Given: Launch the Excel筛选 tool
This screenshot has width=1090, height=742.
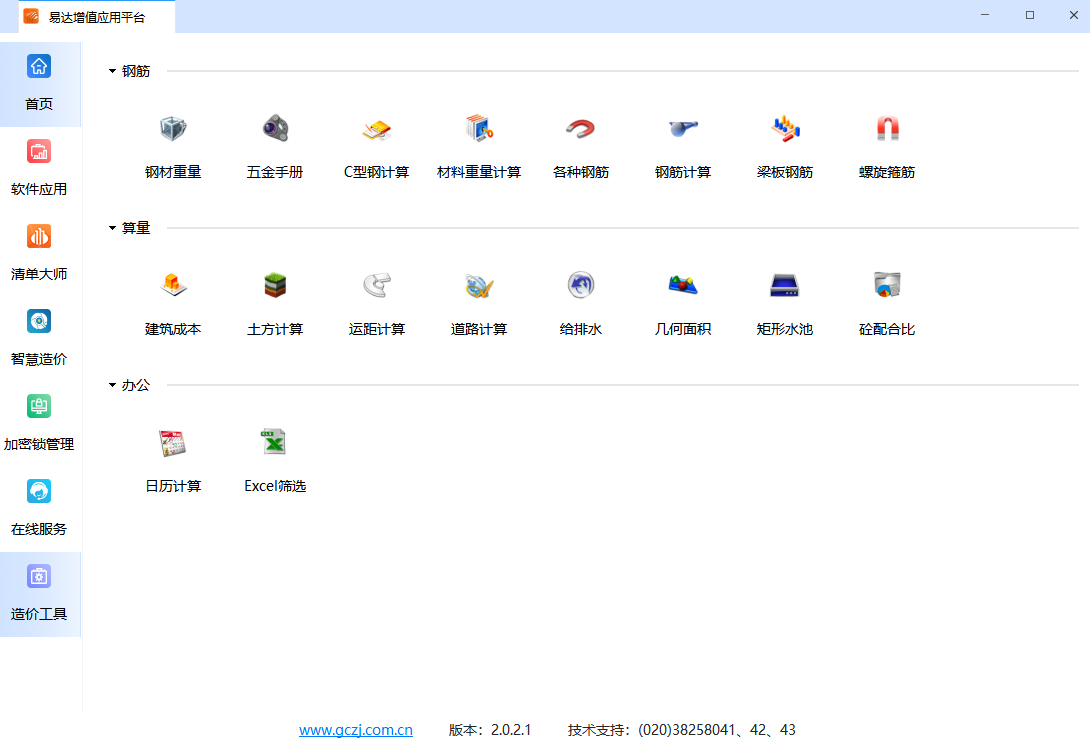Looking at the screenshot, I should (275, 460).
